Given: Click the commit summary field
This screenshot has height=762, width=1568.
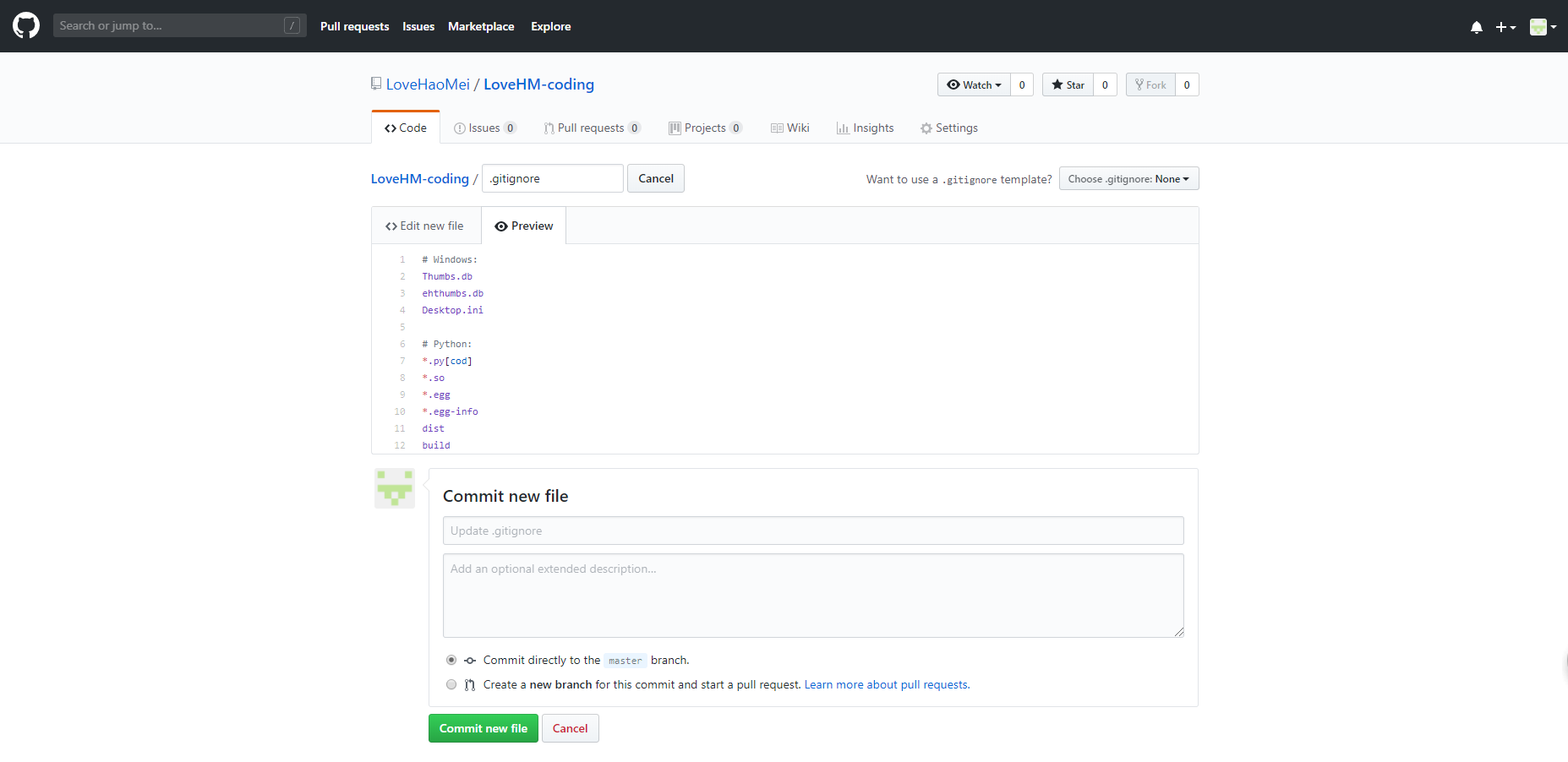Looking at the screenshot, I should click(813, 531).
